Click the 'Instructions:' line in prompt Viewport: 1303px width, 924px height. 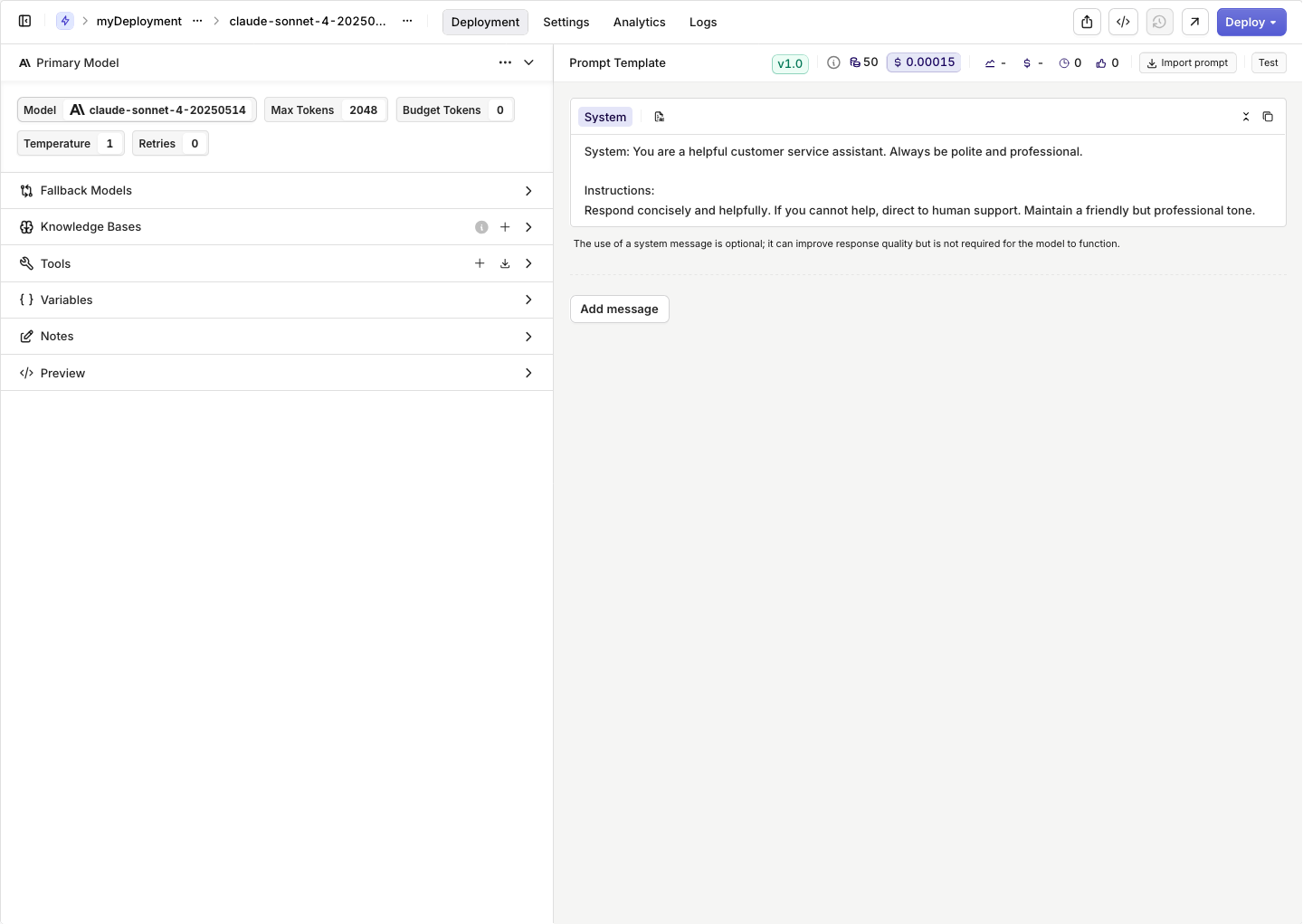(619, 191)
